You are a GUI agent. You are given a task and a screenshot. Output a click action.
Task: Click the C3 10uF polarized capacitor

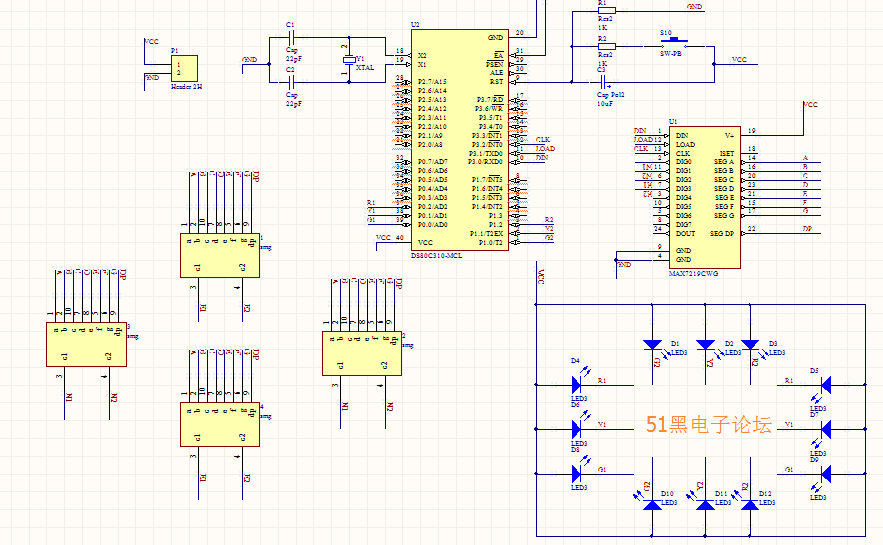point(604,83)
